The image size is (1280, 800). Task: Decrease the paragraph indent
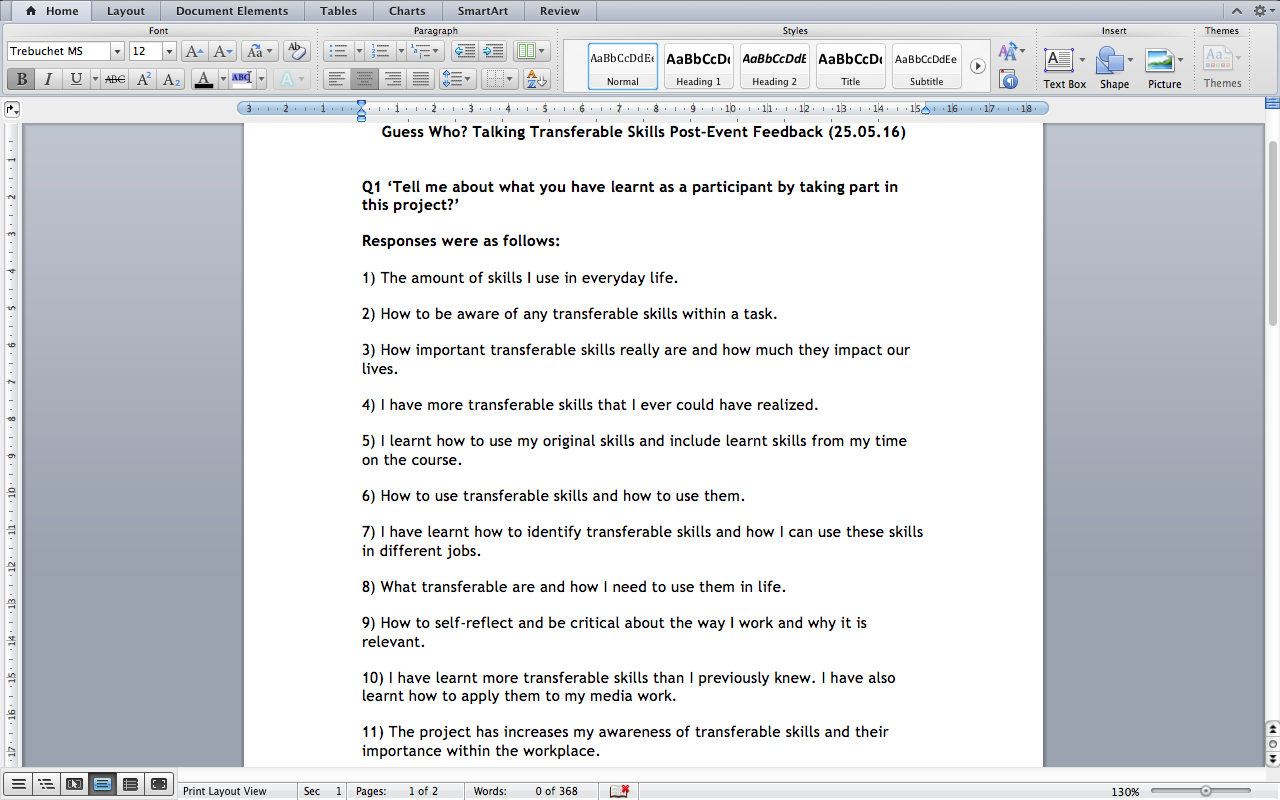tap(464, 51)
